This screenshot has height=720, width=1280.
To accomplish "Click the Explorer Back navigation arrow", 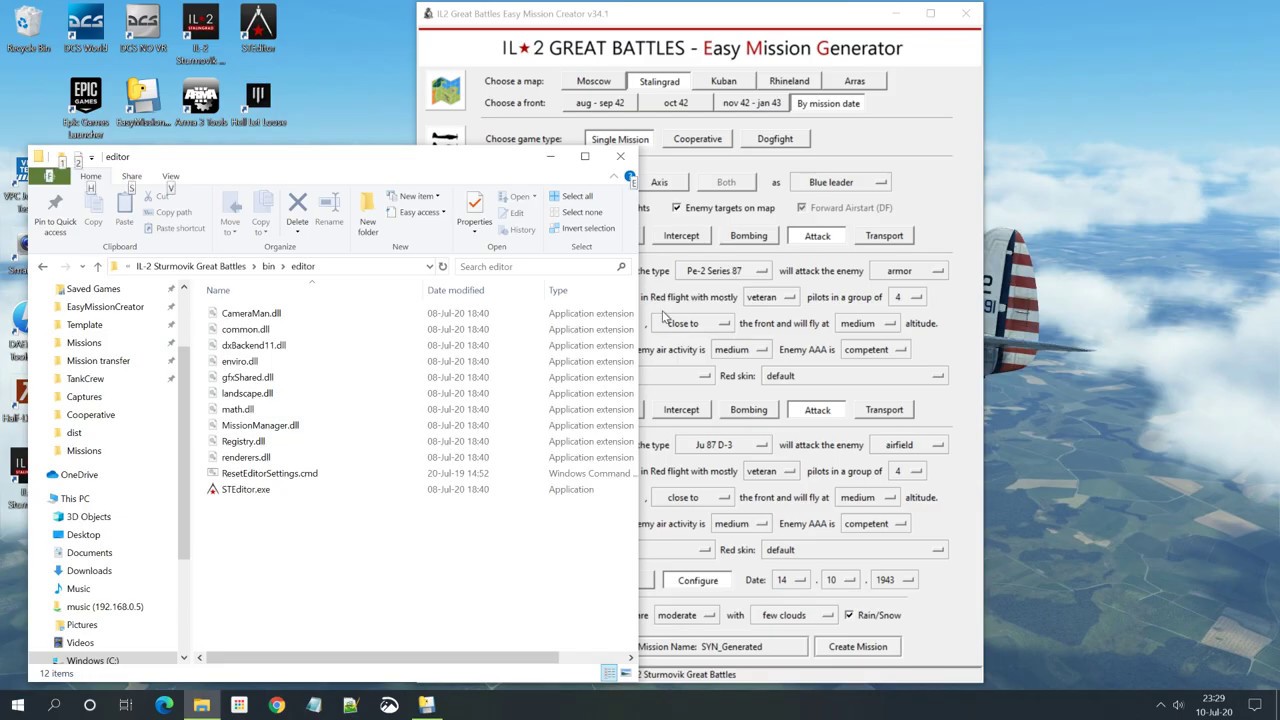I will (42, 267).
